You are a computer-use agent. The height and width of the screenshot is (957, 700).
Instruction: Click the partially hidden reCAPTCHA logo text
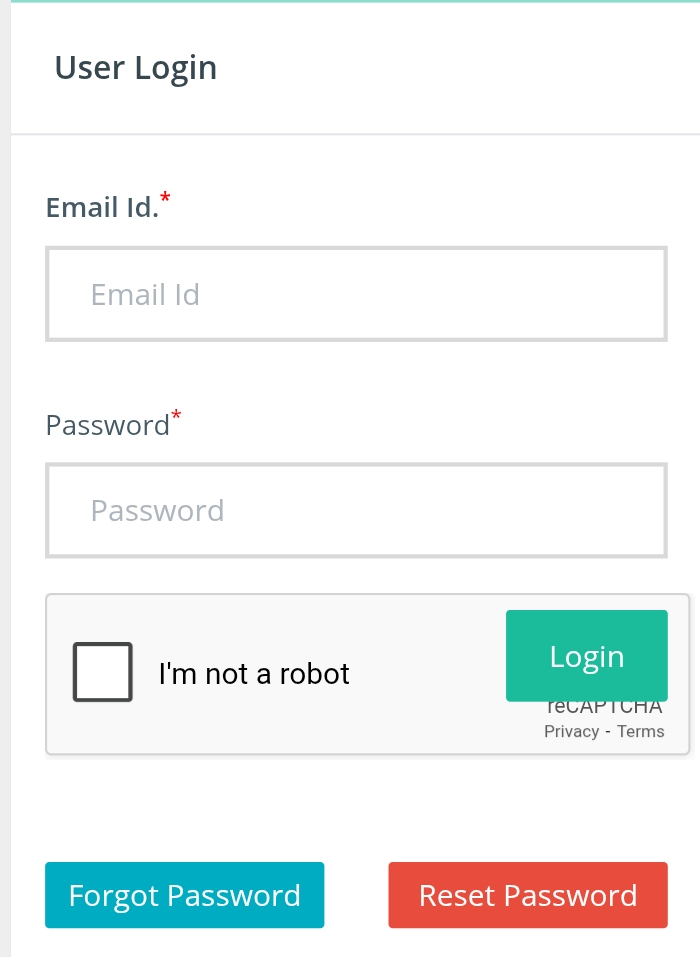pyautogui.click(x=604, y=708)
